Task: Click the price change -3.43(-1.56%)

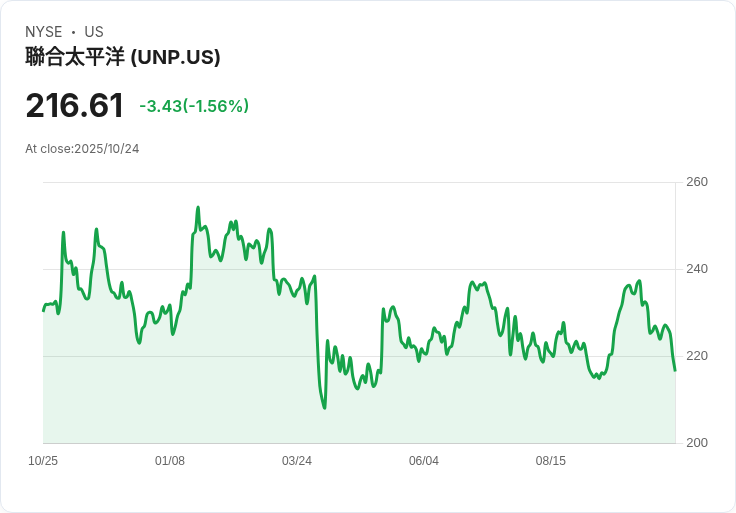Action: [194, 106]
